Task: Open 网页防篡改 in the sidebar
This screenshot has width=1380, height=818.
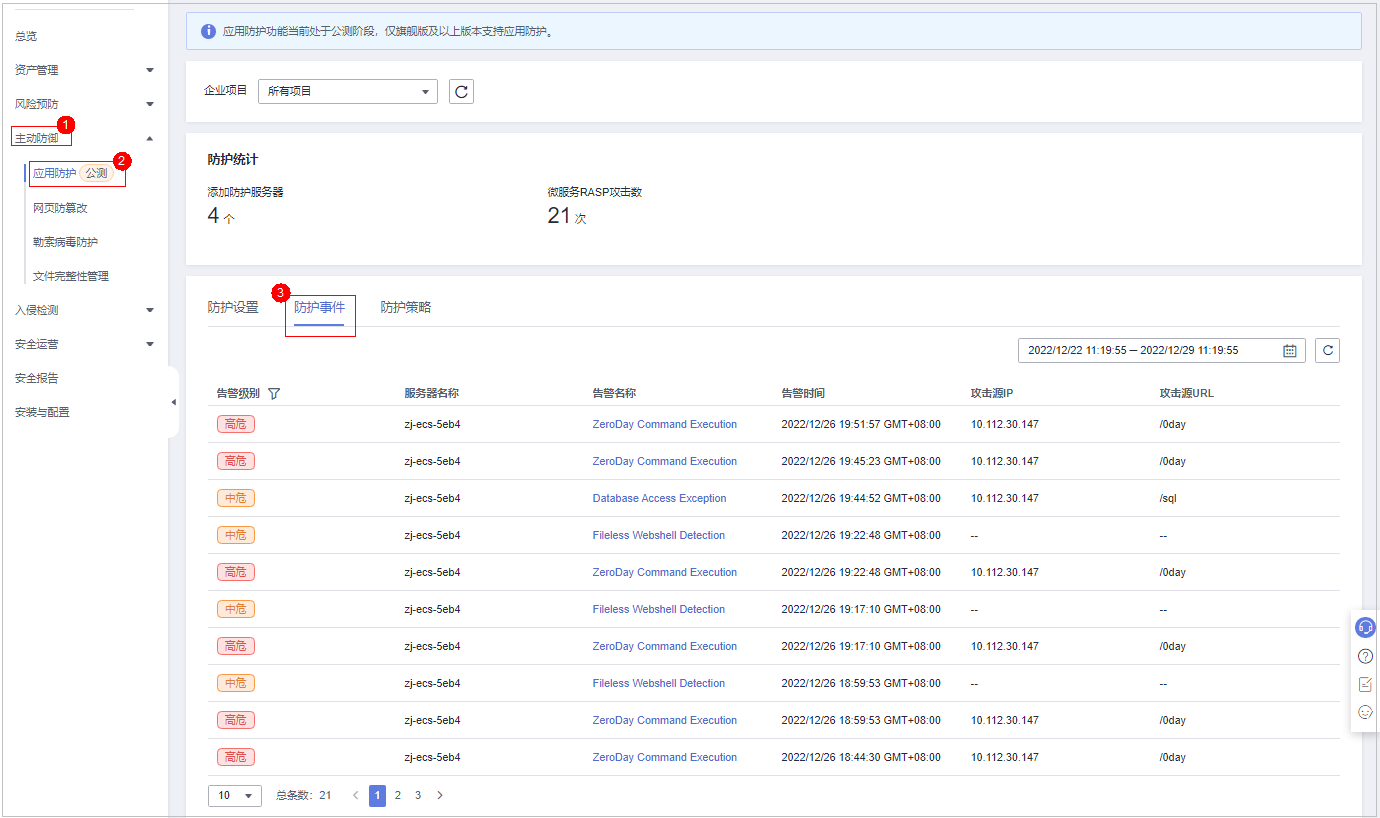Action: point(60,208)
